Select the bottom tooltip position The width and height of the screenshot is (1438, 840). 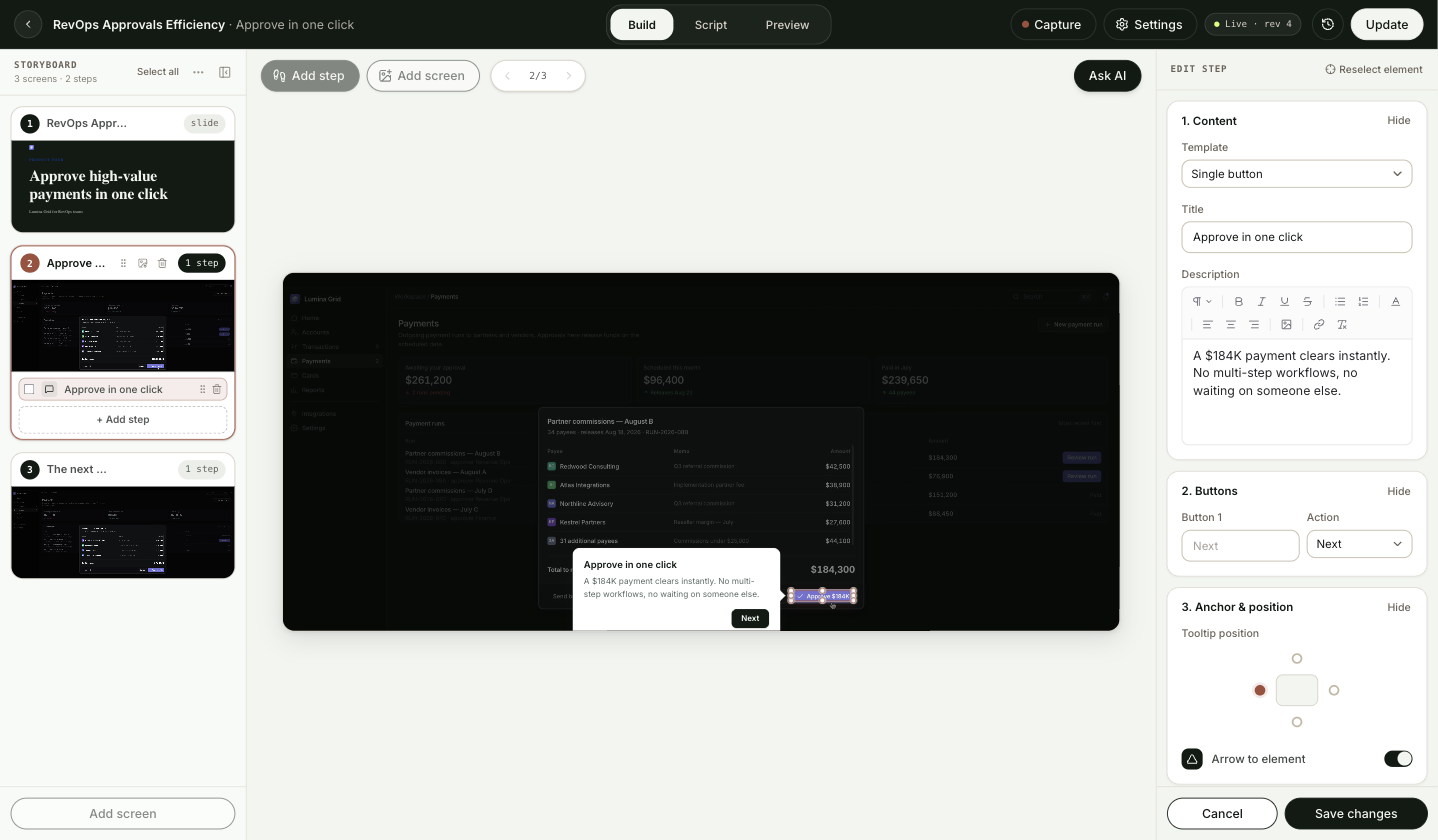tap(1297, 722)
